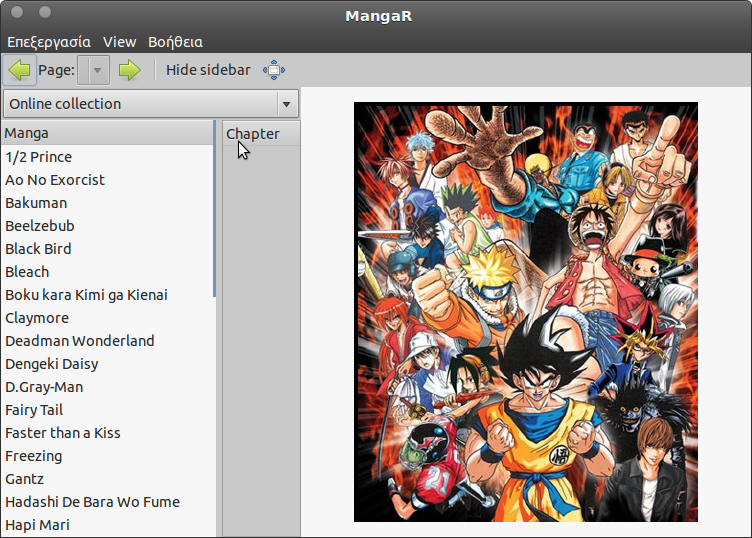Image resolution: width=752 pixels, height=538 pixels.
Task: Click the manga cover image preview
Action: [525, 312]
